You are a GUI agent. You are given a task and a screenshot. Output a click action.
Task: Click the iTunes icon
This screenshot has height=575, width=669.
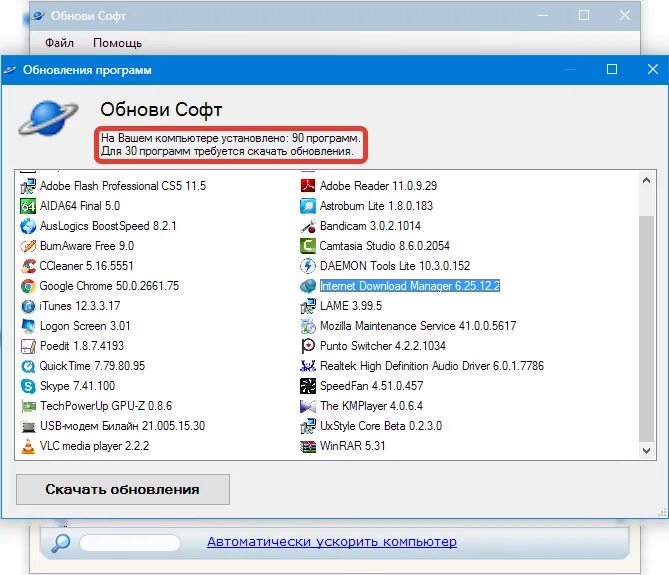click(x=28, y=306)
